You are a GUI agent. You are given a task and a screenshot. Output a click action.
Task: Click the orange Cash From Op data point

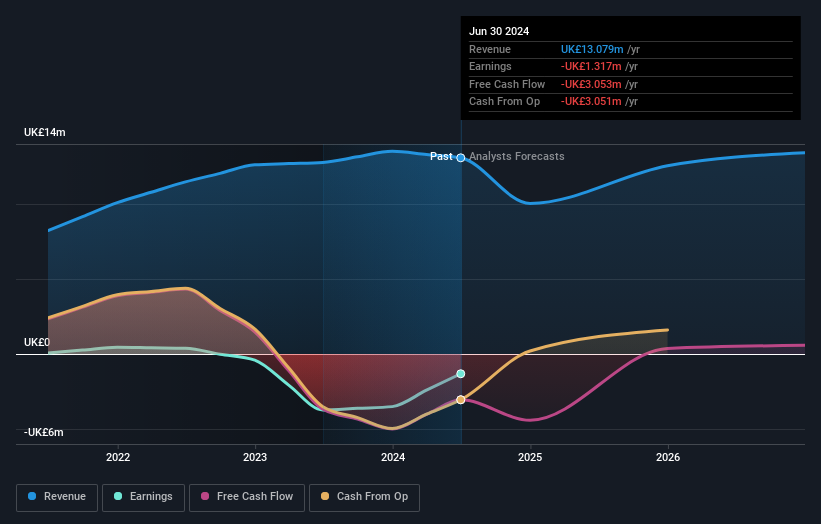pos(461,400)
